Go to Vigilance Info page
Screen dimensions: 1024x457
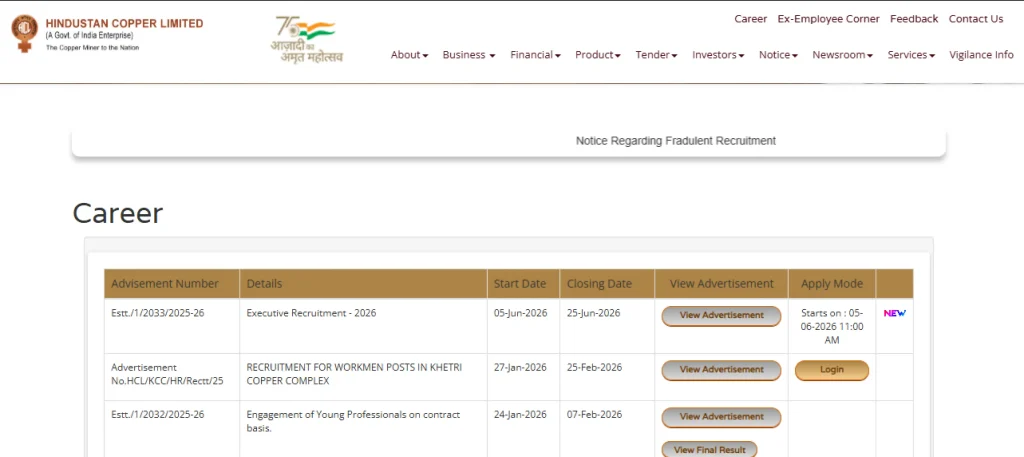981,55
